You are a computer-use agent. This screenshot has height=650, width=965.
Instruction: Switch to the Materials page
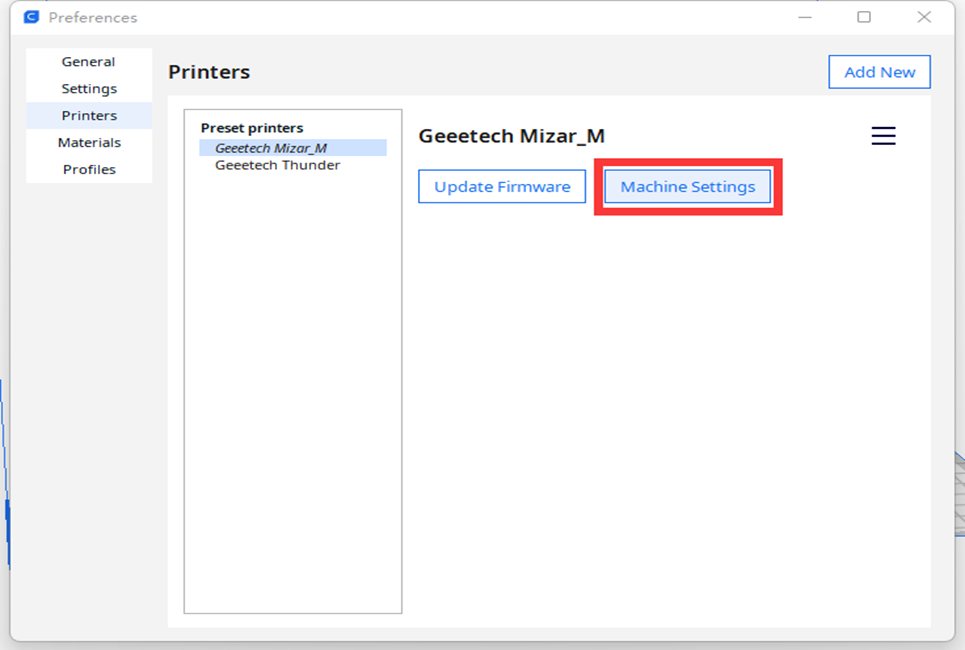point(89,143)
